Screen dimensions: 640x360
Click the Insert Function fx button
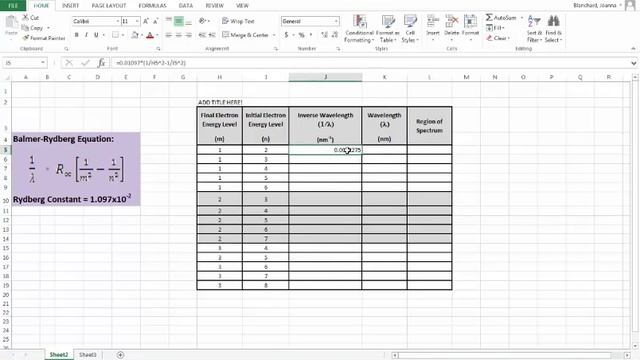pos(101,63)
